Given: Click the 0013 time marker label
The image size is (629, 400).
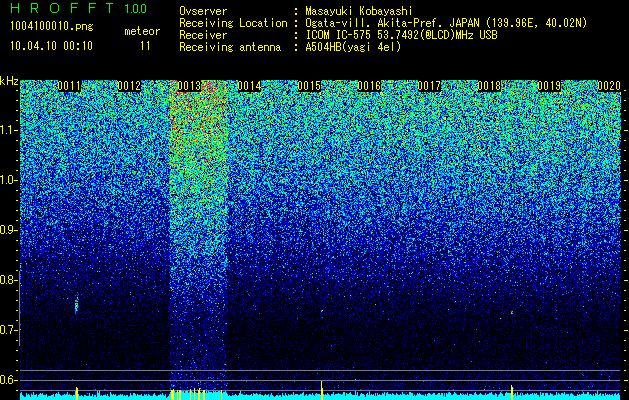Looking at the screenshot, I should tap(189, 86).
